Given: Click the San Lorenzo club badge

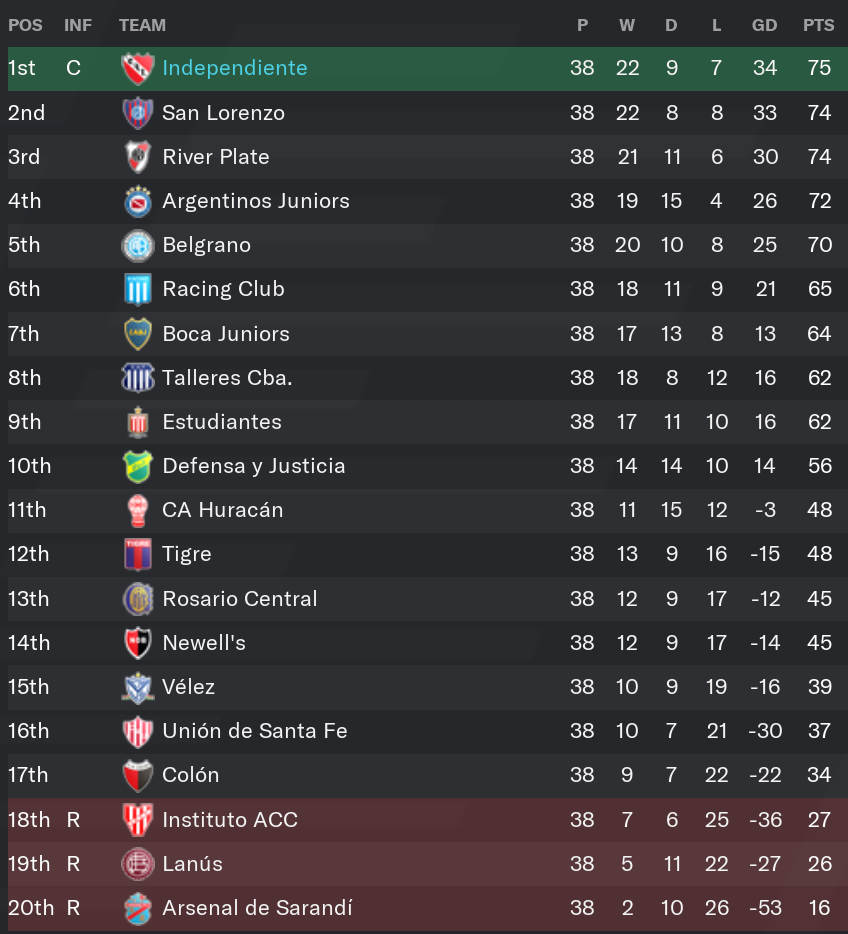Looking at the screenshot, I should tap(138, 113).
